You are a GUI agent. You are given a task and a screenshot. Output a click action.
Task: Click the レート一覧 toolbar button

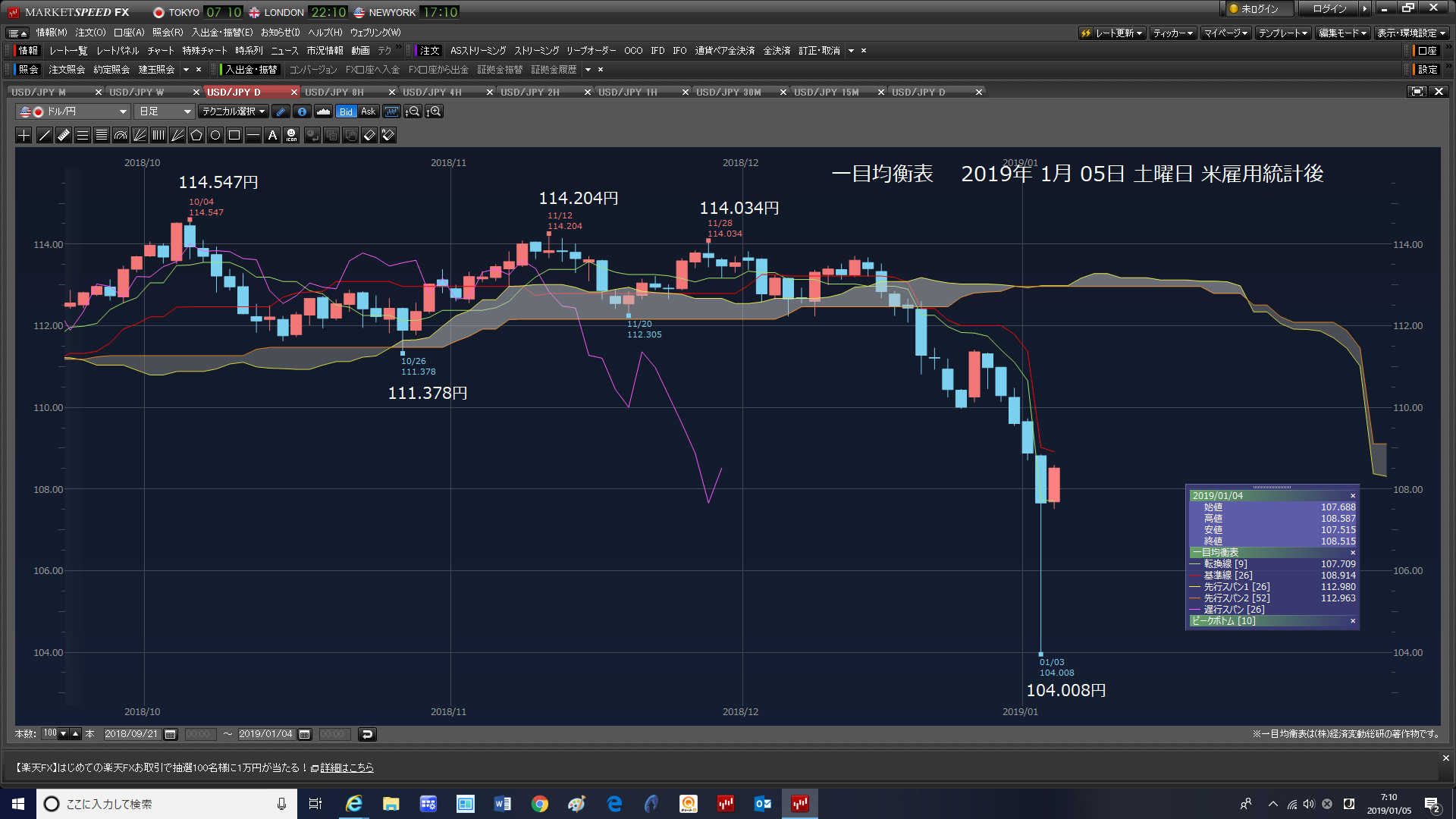coord(68,51)
